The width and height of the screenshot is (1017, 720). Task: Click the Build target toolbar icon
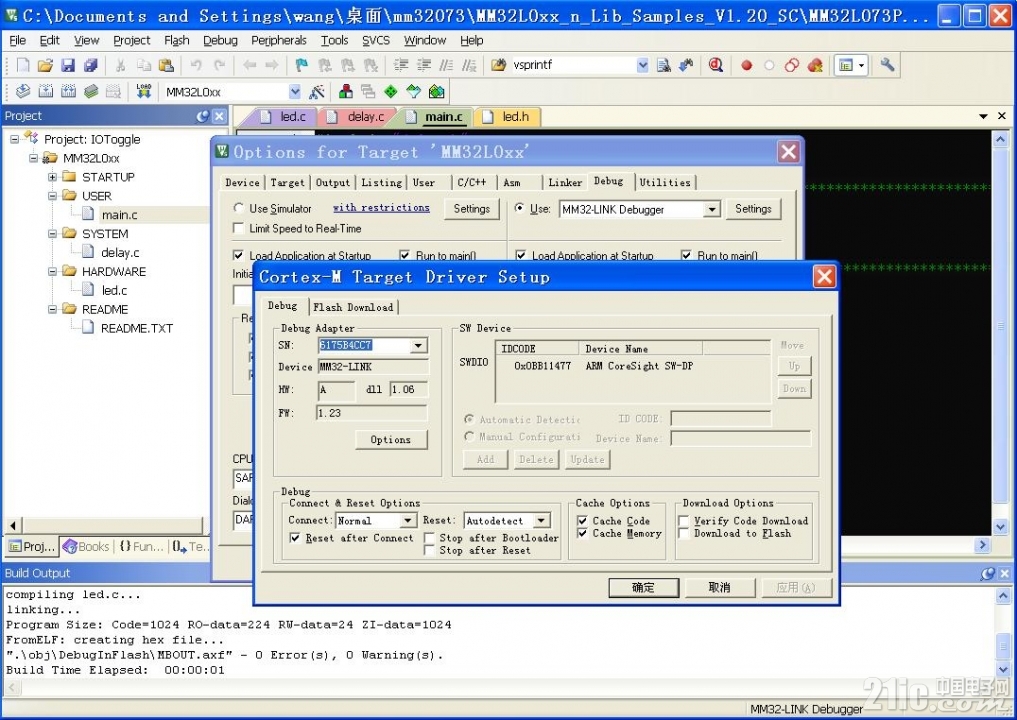[x=45, y=91]
